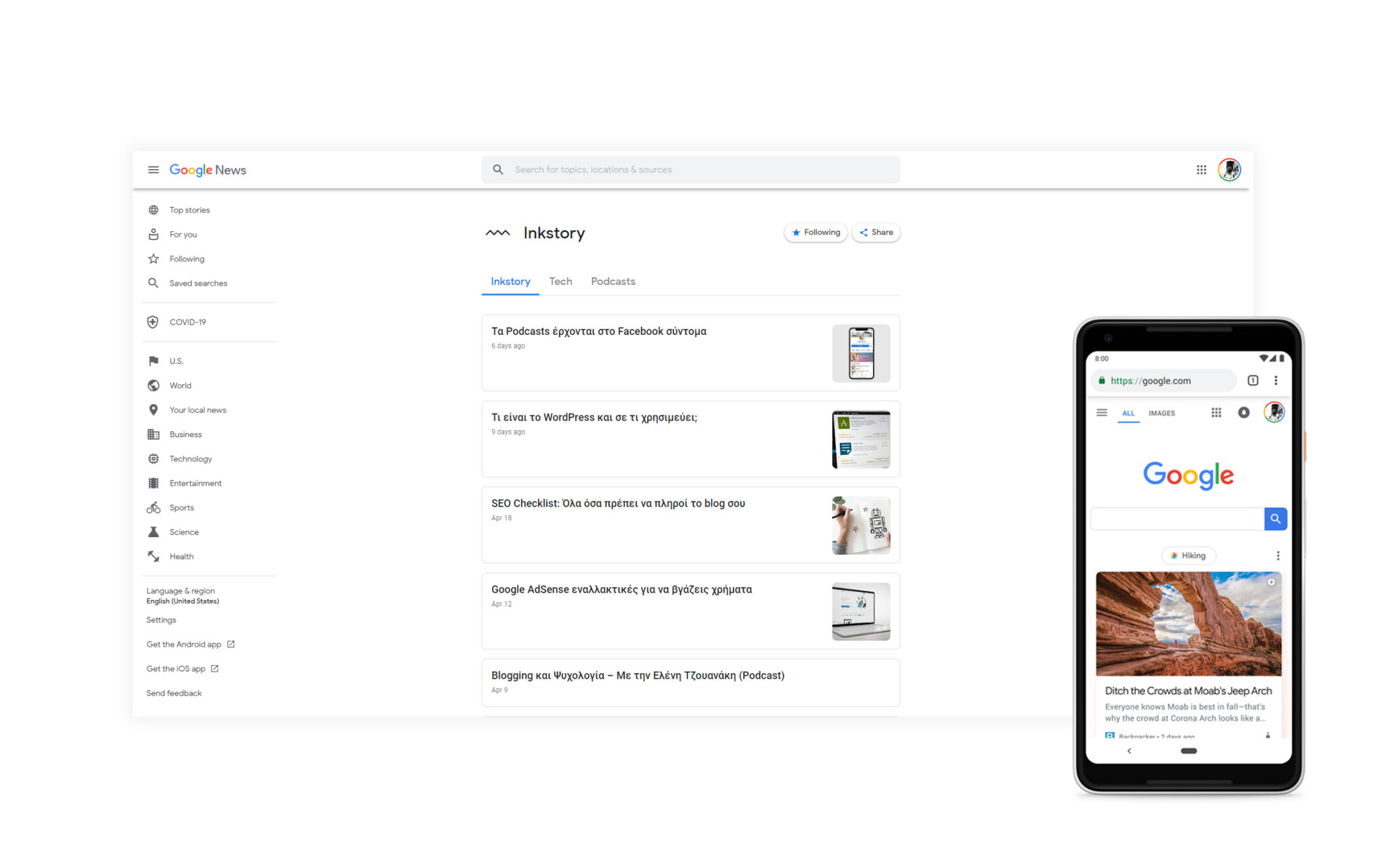The image size is (1386, 868).
Task: Tap the search magnifier on the phone screen
Action: click(x=1276, y=519)
